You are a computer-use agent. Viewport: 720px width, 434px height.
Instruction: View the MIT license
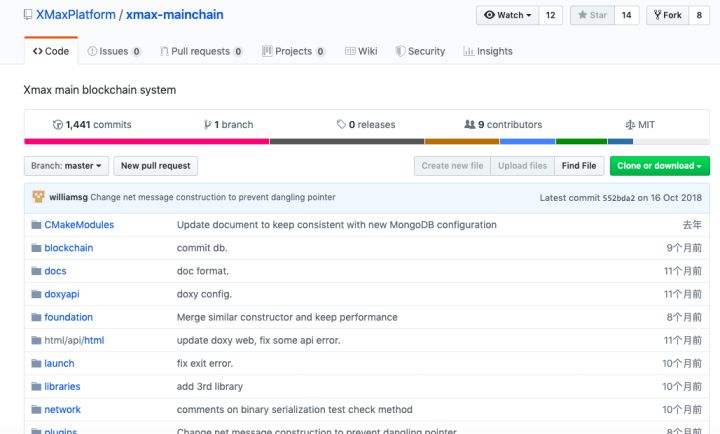pos(640,124)
